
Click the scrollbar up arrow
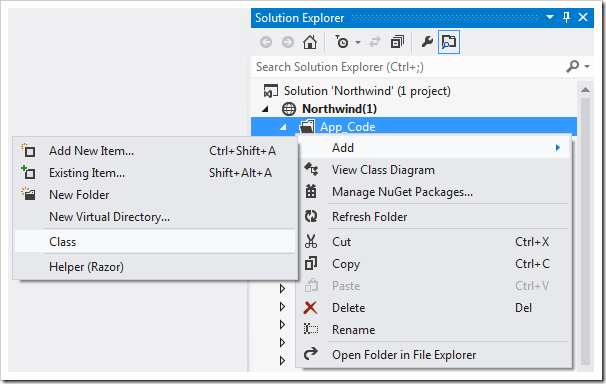click(586, 90)
